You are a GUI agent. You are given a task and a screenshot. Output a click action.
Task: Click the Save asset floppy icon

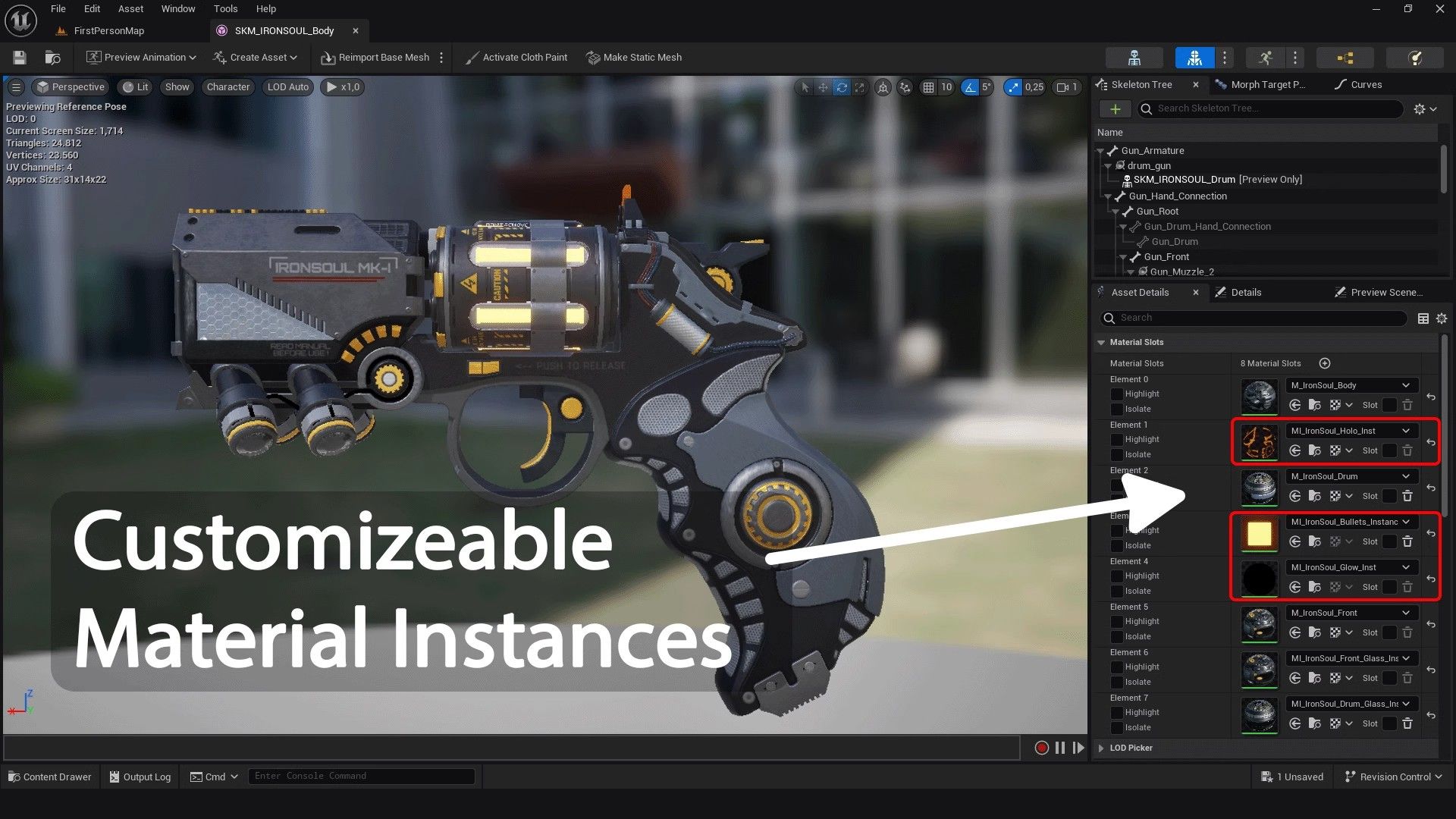pyautogui.click(x=20, y=58)
